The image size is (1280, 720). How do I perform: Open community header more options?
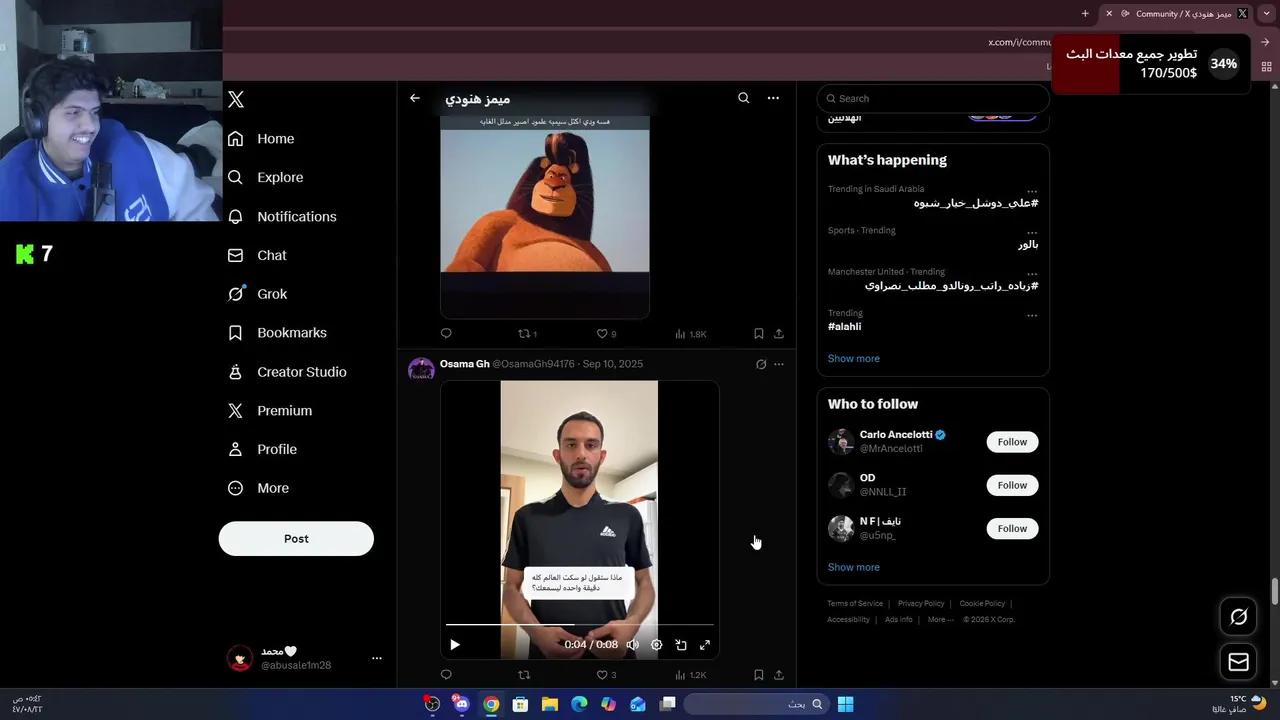(x=773, y=98)
